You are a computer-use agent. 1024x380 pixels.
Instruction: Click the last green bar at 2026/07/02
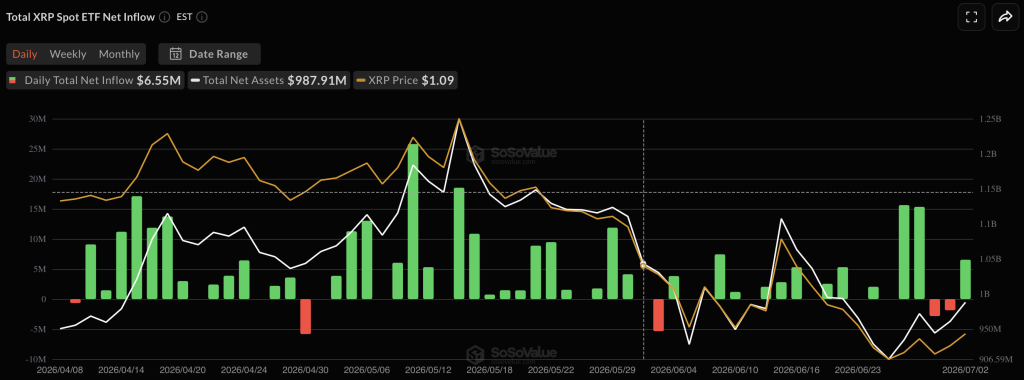965,279
